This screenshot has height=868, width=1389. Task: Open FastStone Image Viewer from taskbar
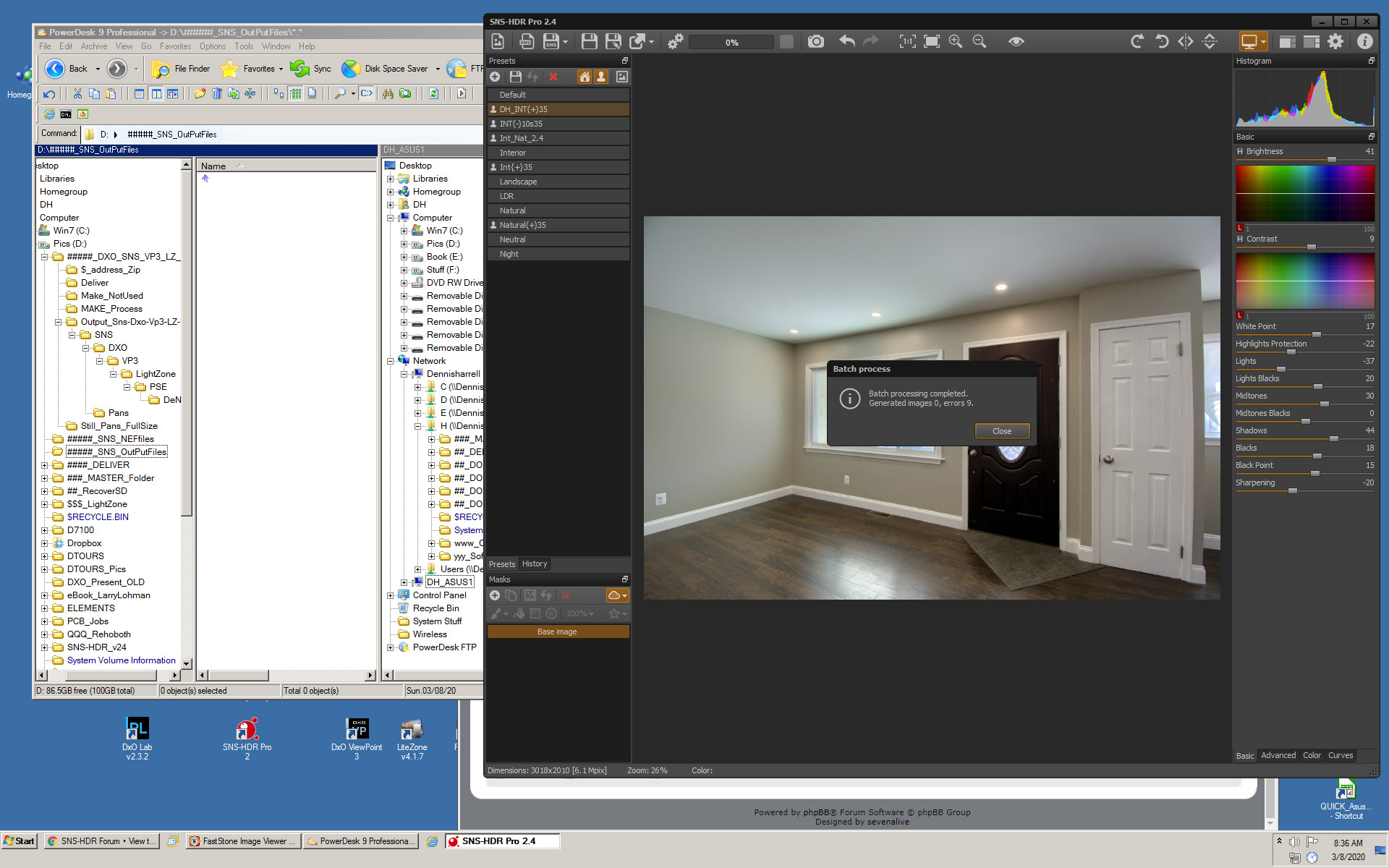pos(243,841)
